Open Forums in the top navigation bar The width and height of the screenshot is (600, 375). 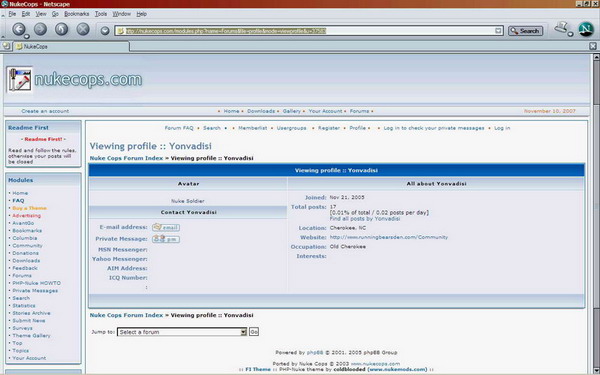[x=359, y=111]
